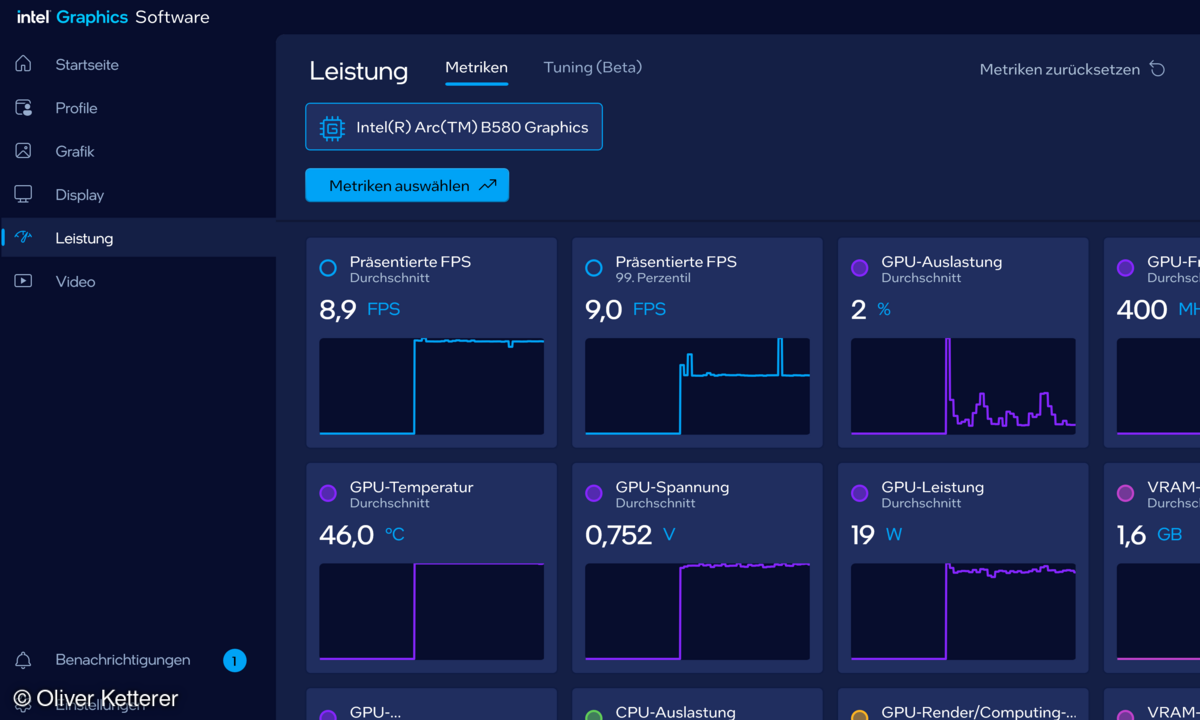
Task: Click the Benachrichtigungen bell icon
Action: pos(23,660)
